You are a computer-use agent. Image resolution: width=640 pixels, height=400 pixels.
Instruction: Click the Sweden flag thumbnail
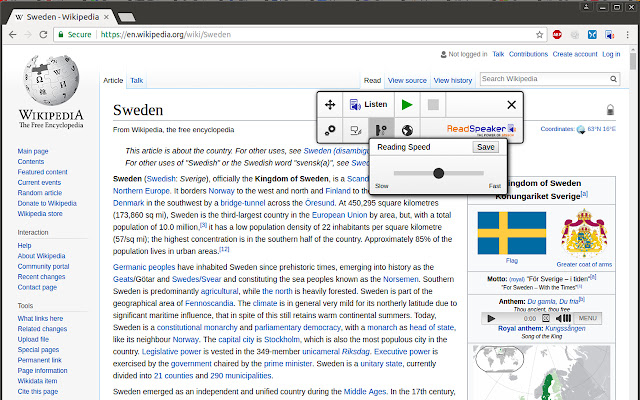[511, 233]
